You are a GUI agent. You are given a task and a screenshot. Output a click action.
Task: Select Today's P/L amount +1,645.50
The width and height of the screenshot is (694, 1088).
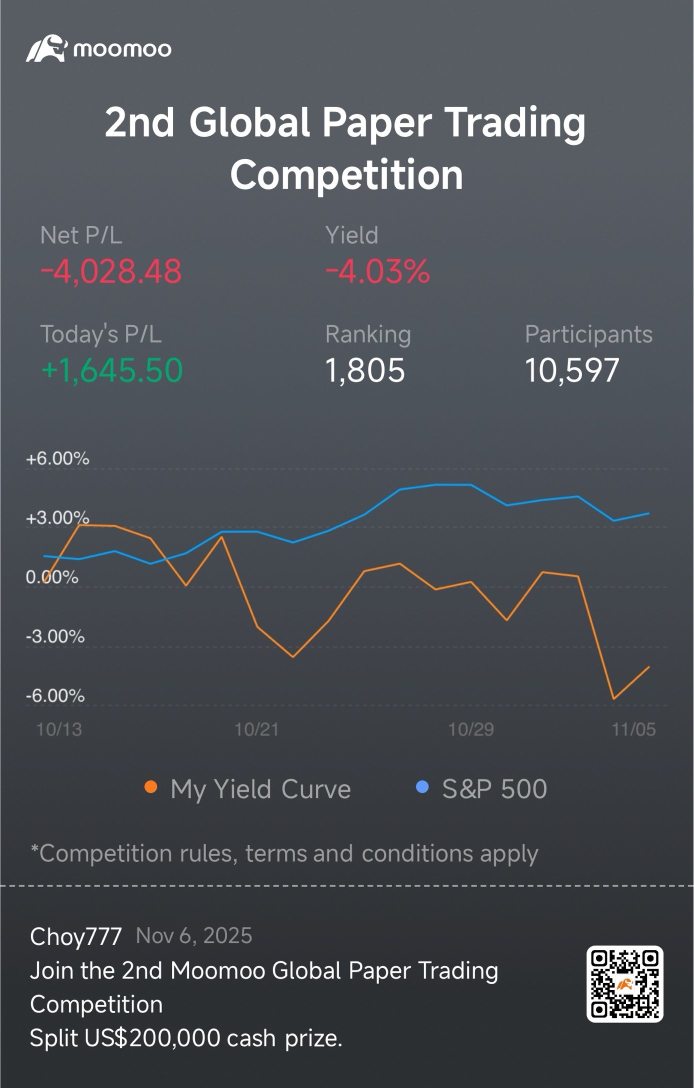(x=112, y=371)
